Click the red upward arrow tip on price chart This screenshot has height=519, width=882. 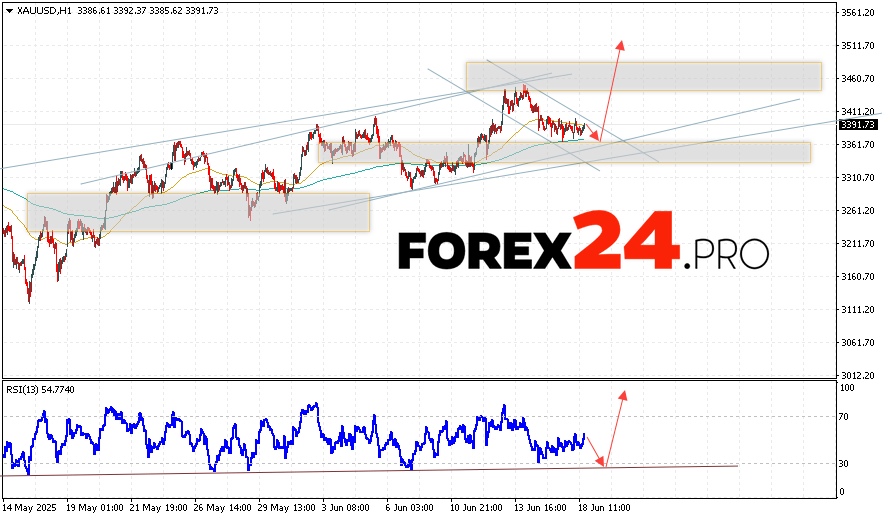[621, 43]
